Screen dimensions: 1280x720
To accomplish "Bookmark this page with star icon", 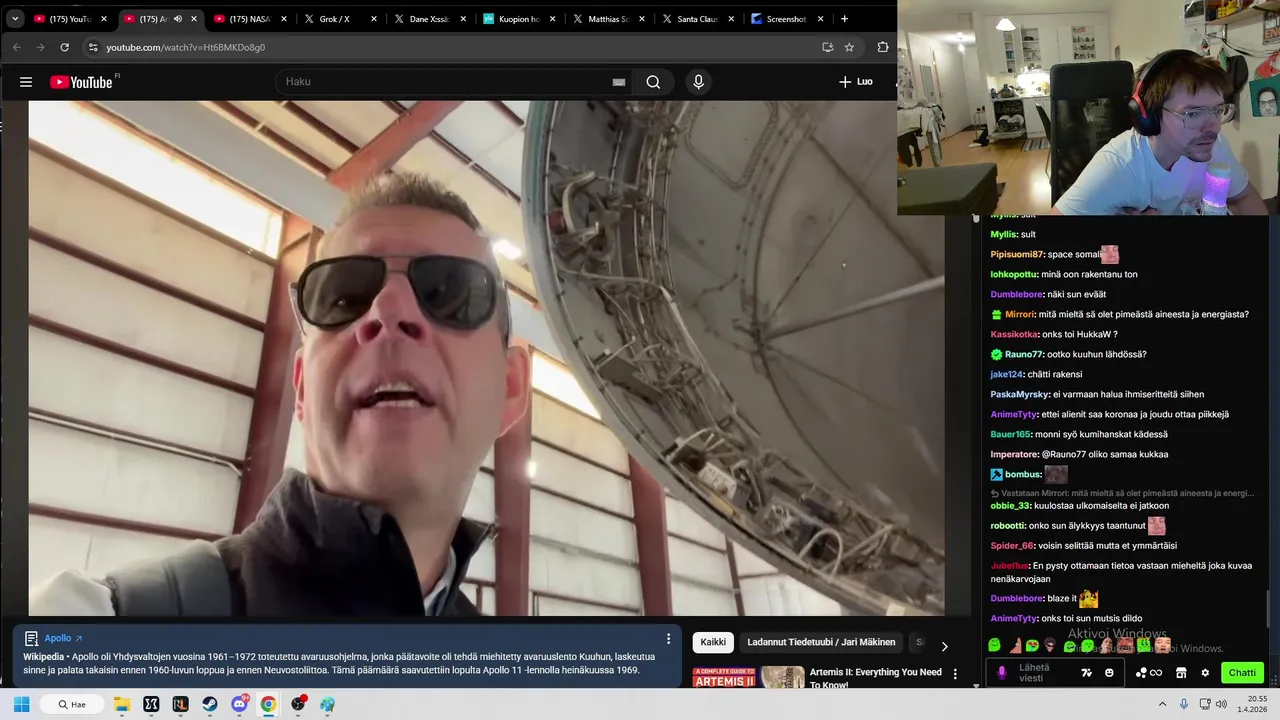I will tap(849, 47).
